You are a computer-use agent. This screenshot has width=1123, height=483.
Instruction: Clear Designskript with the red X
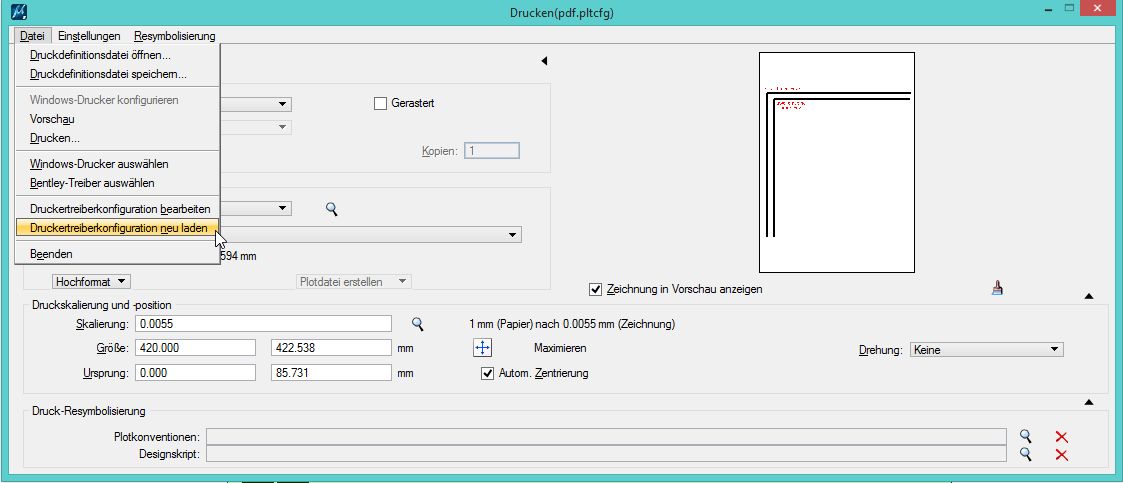pos(1061,455)
